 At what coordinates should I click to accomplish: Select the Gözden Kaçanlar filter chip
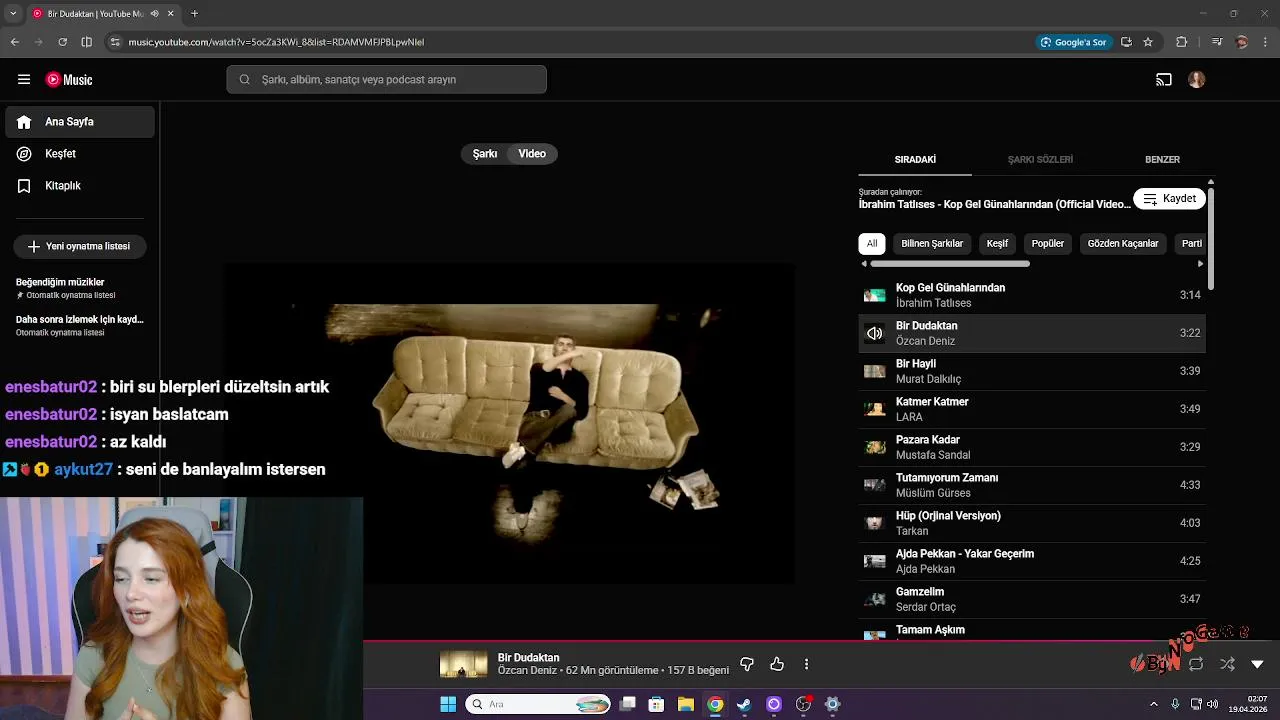tap(1123, 244)
